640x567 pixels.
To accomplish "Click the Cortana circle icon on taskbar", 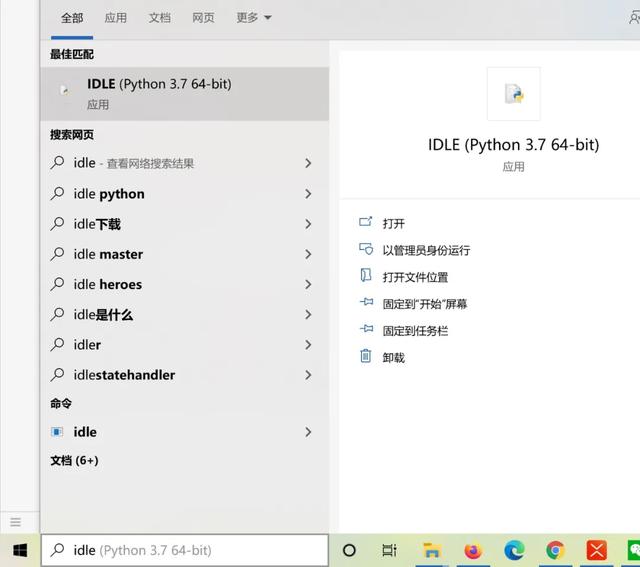I will pyautogui.click(x=349, y=550).
